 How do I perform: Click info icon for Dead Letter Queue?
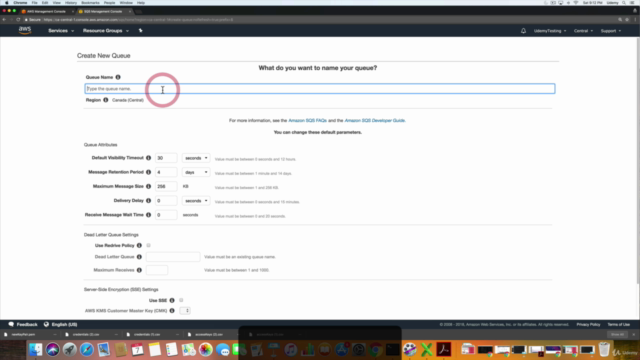pyautogui.click(x=139, y=257)
